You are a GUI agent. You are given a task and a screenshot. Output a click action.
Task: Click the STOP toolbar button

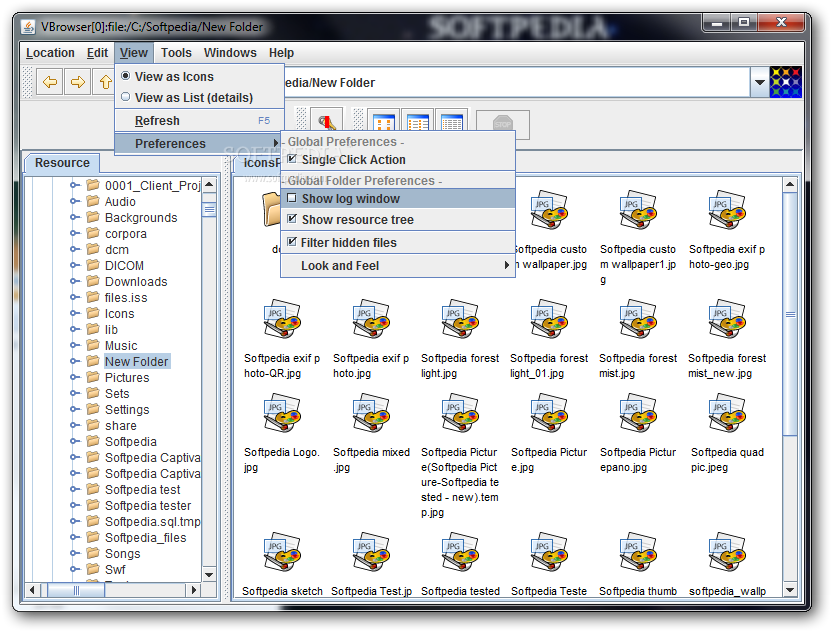(x=502, y=124)
